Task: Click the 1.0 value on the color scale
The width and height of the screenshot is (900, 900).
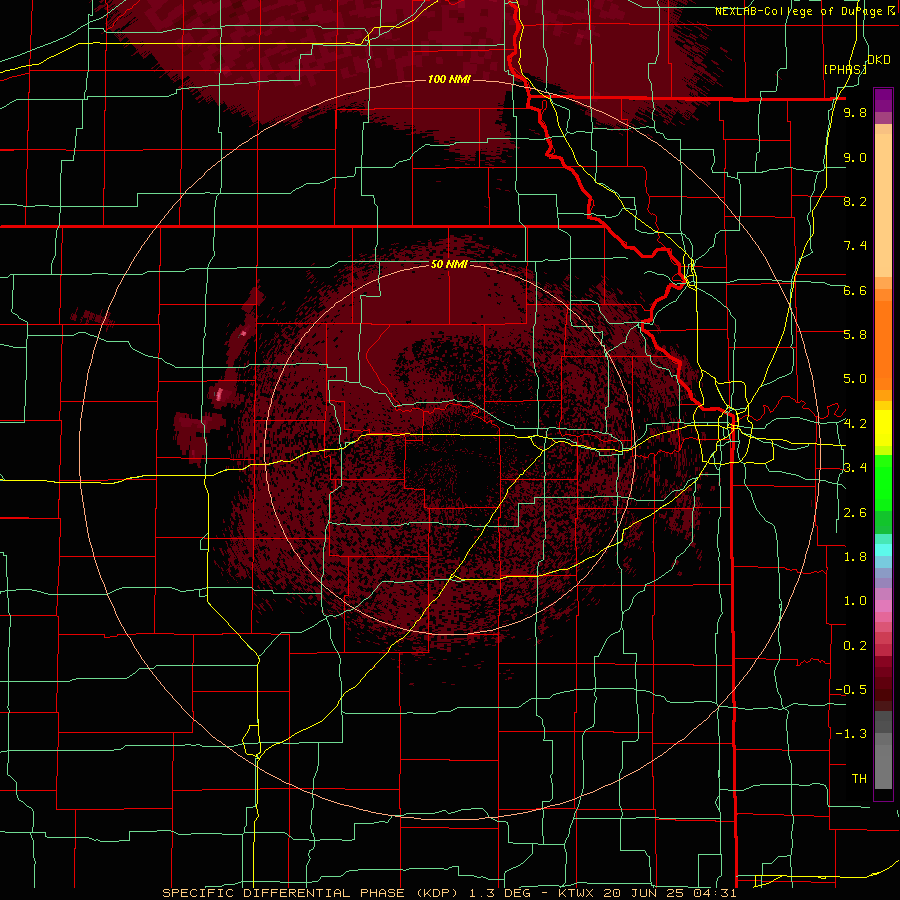Action: pos(855,601)
